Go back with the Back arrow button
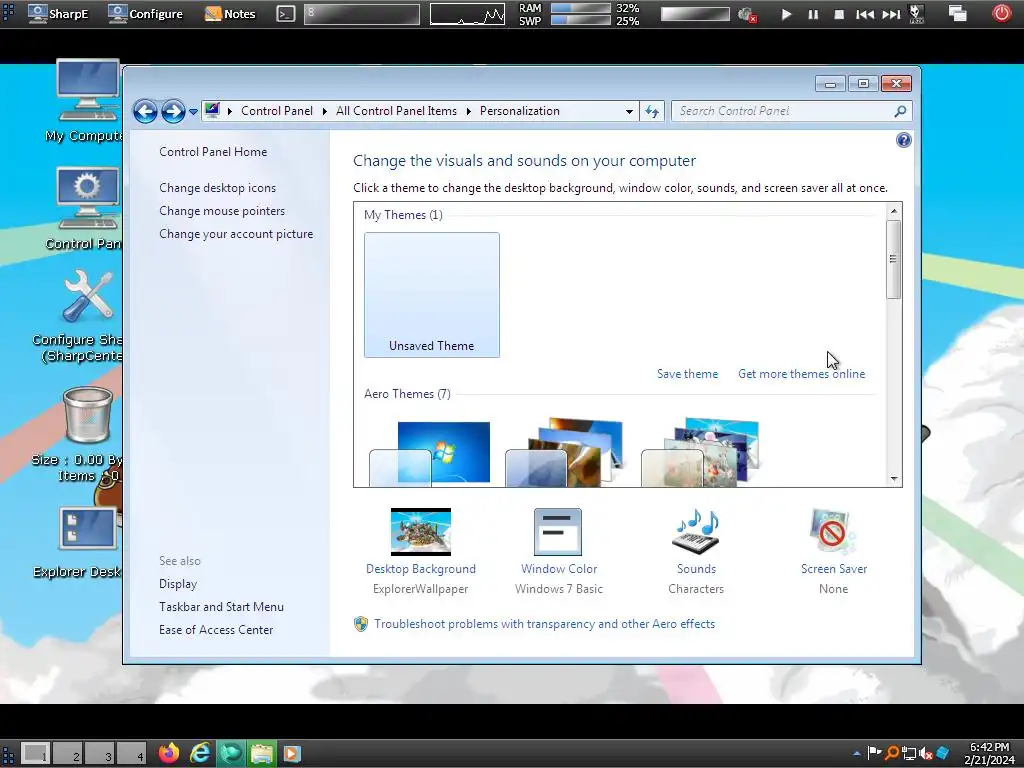Image resolution: width=1024 pixels, height=768 pixels. [145, 111]
